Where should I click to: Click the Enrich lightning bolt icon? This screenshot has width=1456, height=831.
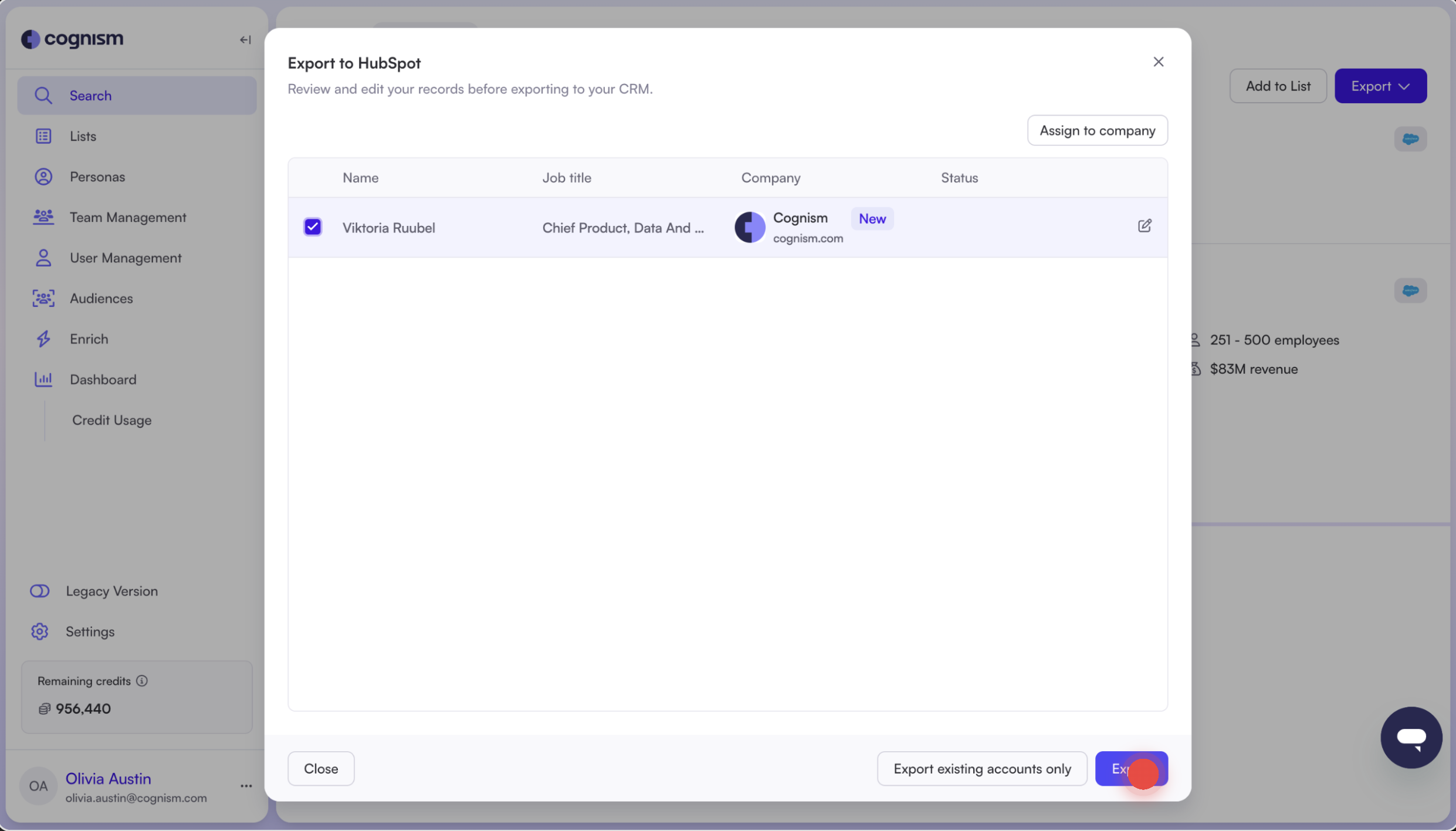point(43,339)
